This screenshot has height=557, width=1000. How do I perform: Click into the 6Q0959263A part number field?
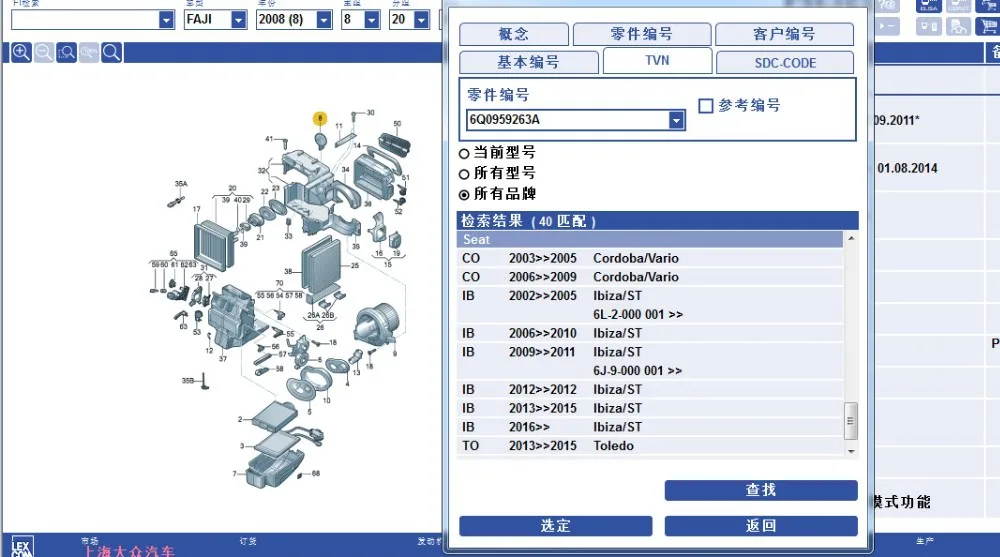click(568, 120)
